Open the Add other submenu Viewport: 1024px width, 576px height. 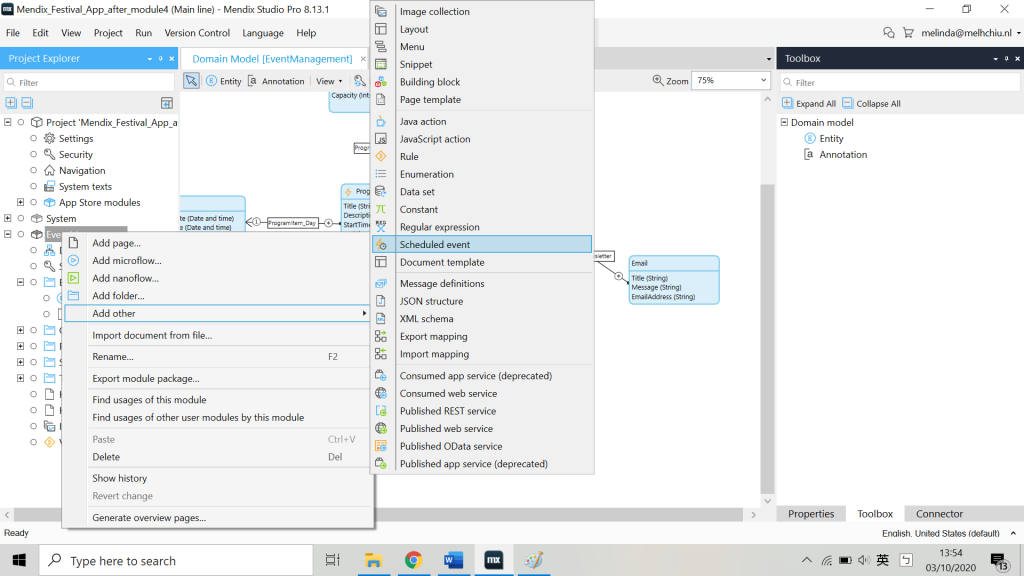(x=217, y=313)
